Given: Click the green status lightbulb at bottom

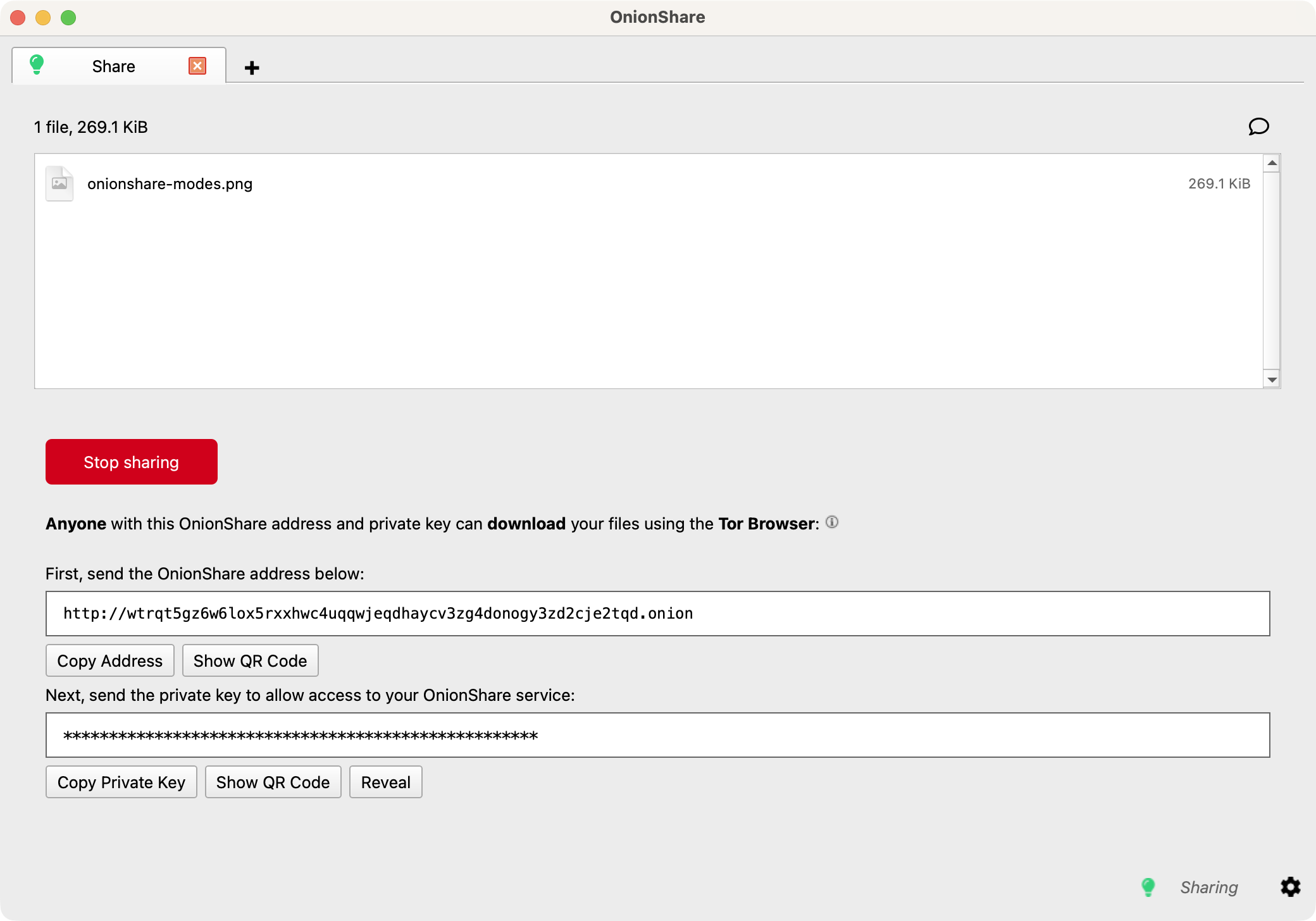Looking at the screenshot, I should pyautogui.click(x=1148, y=887).
